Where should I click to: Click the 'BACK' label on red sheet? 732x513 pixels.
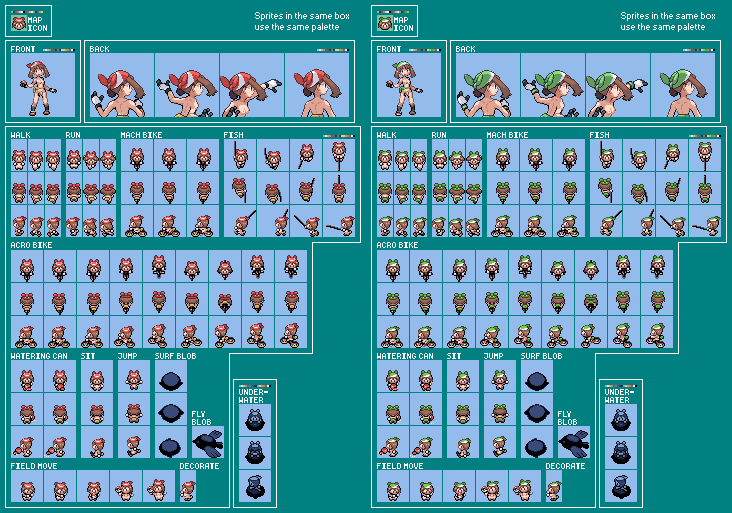click(x=99, y=49)
